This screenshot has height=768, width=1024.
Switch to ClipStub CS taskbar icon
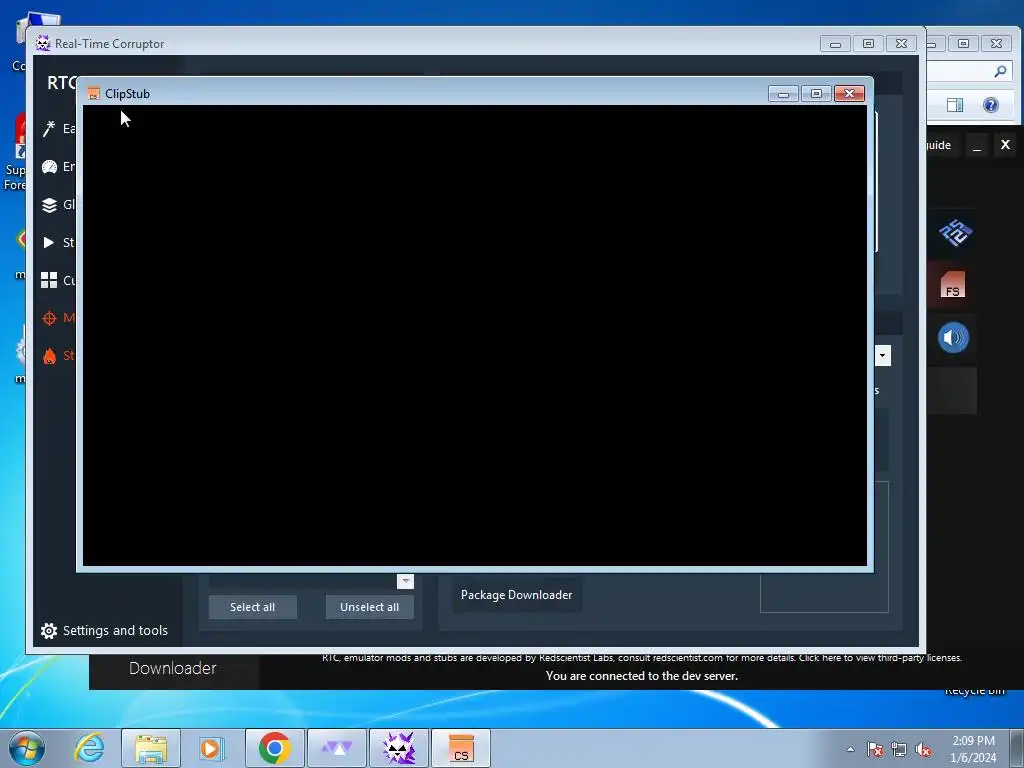pos(461,748)
